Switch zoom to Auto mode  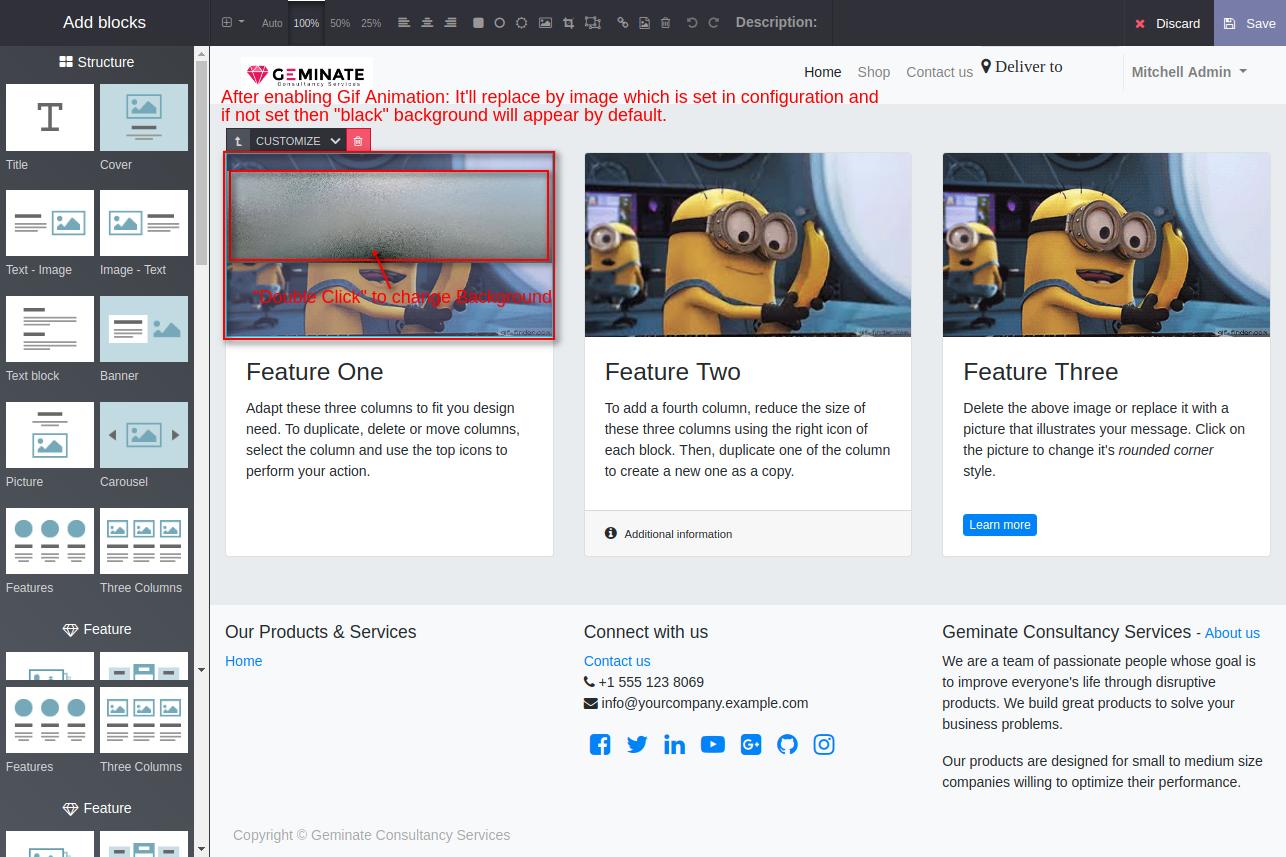coord(272,22)
